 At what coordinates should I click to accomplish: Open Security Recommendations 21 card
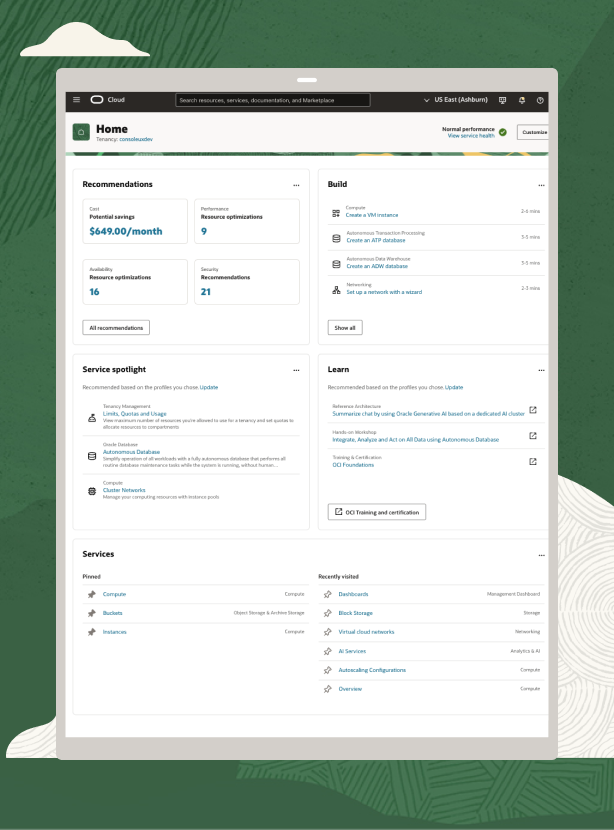click(247, 282)
